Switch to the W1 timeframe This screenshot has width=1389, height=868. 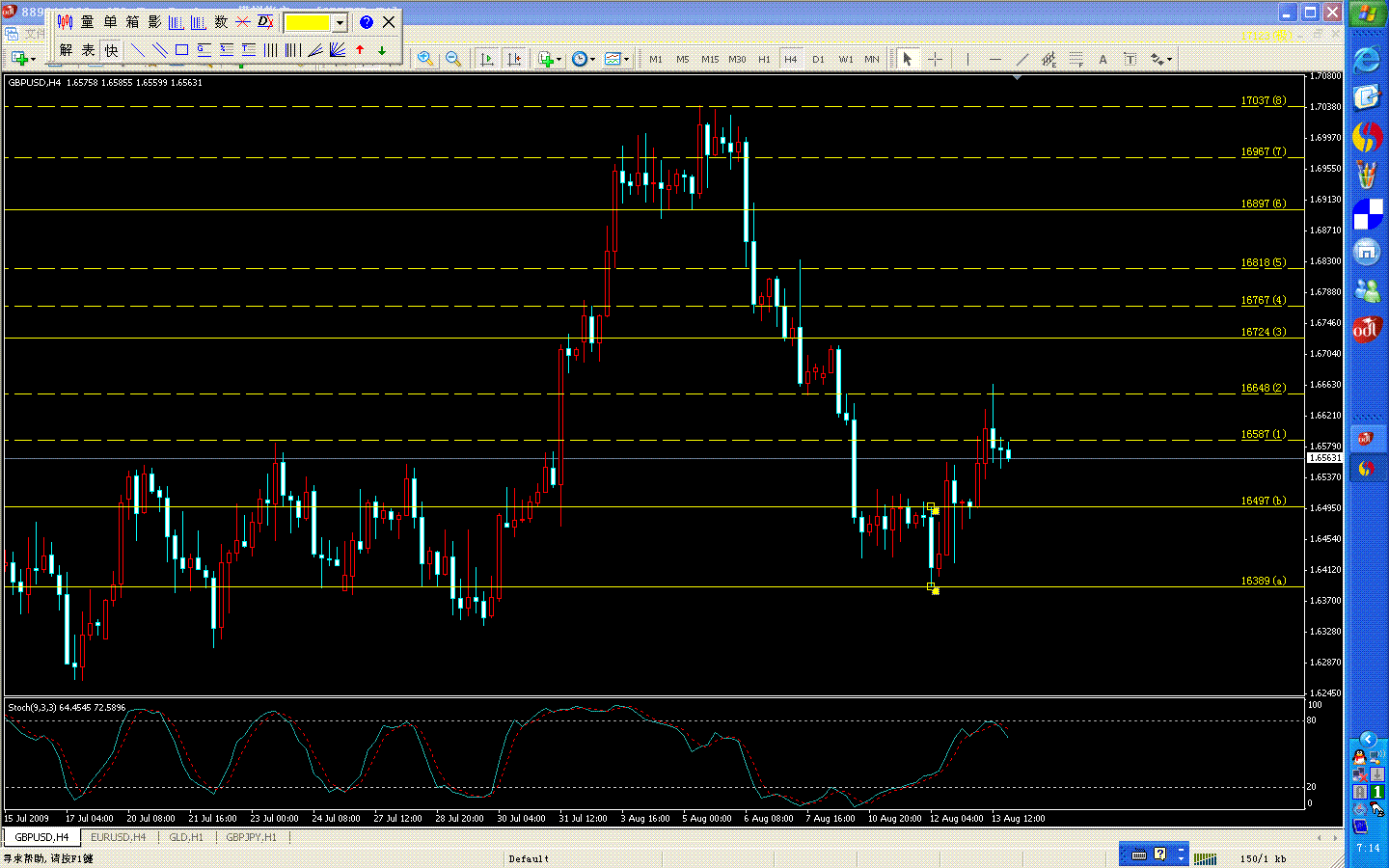coord(846,60)
